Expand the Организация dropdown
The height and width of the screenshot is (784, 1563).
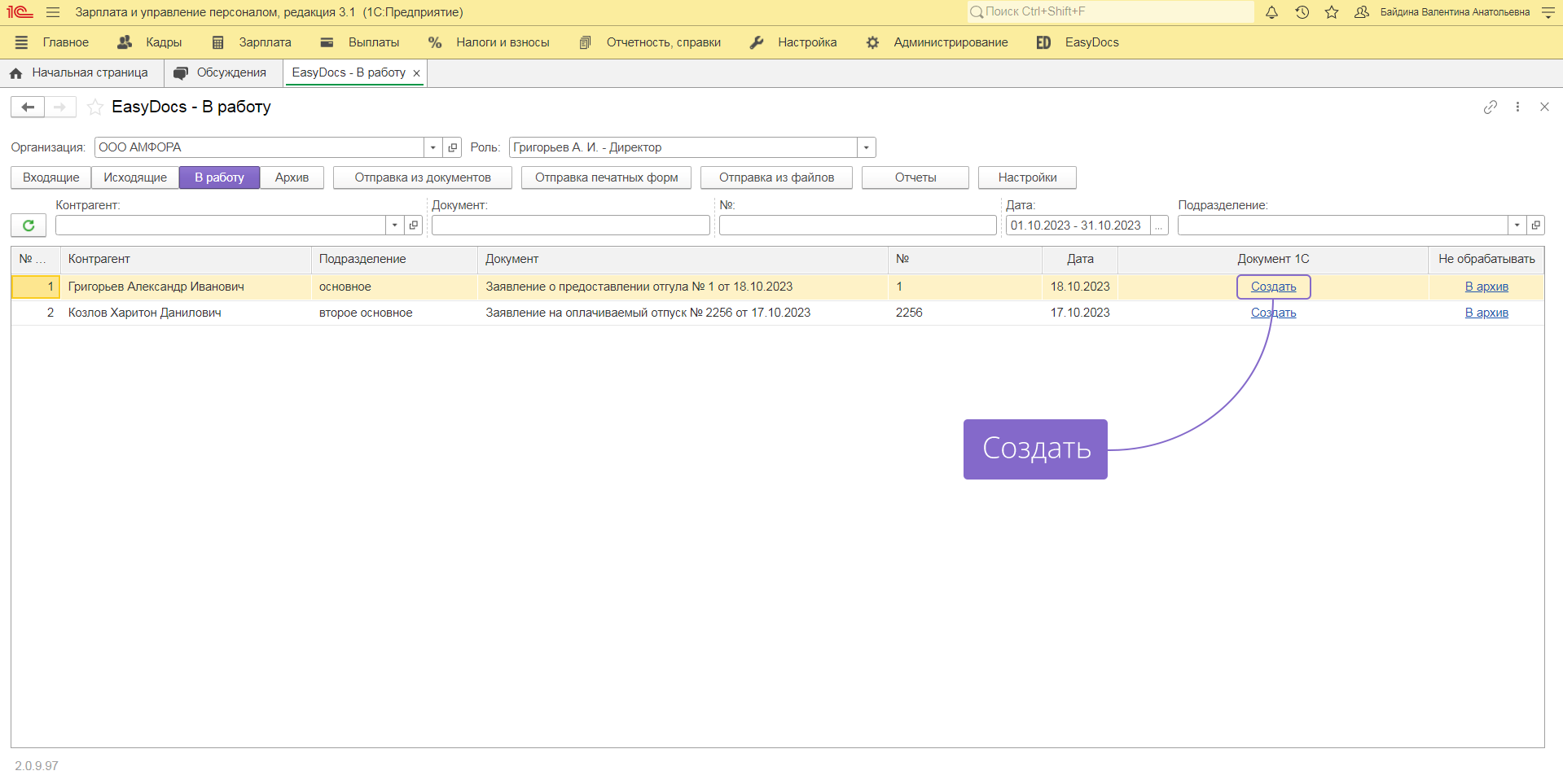432,147
